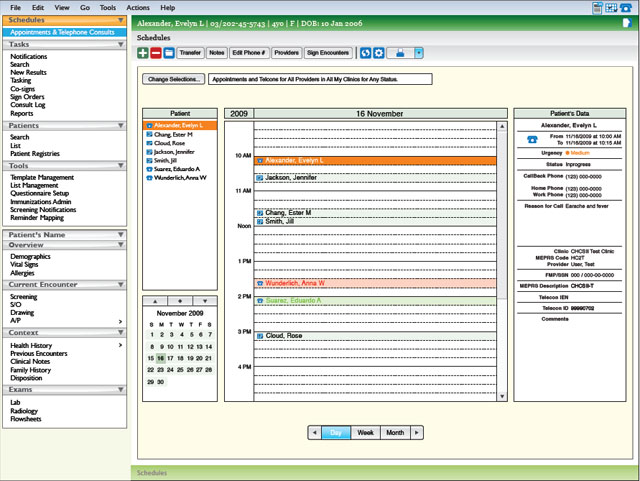The image size is (640, 481).
Task: Click phone icon on Suarez, Eduardo A appointment
Action: (x=260, y=301)
